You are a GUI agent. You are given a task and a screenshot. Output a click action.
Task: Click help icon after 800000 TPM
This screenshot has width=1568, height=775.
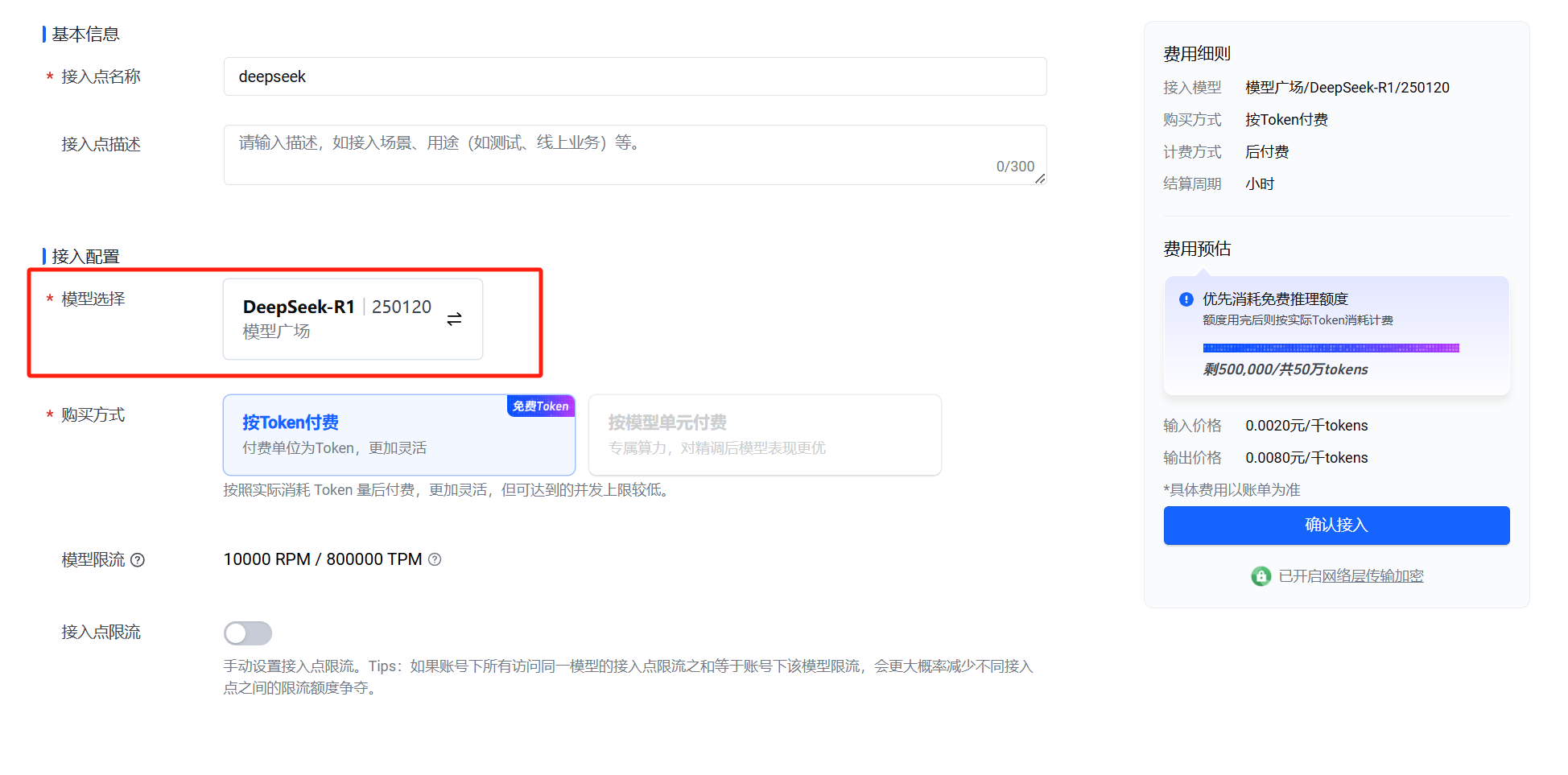(x=435, y=559)
